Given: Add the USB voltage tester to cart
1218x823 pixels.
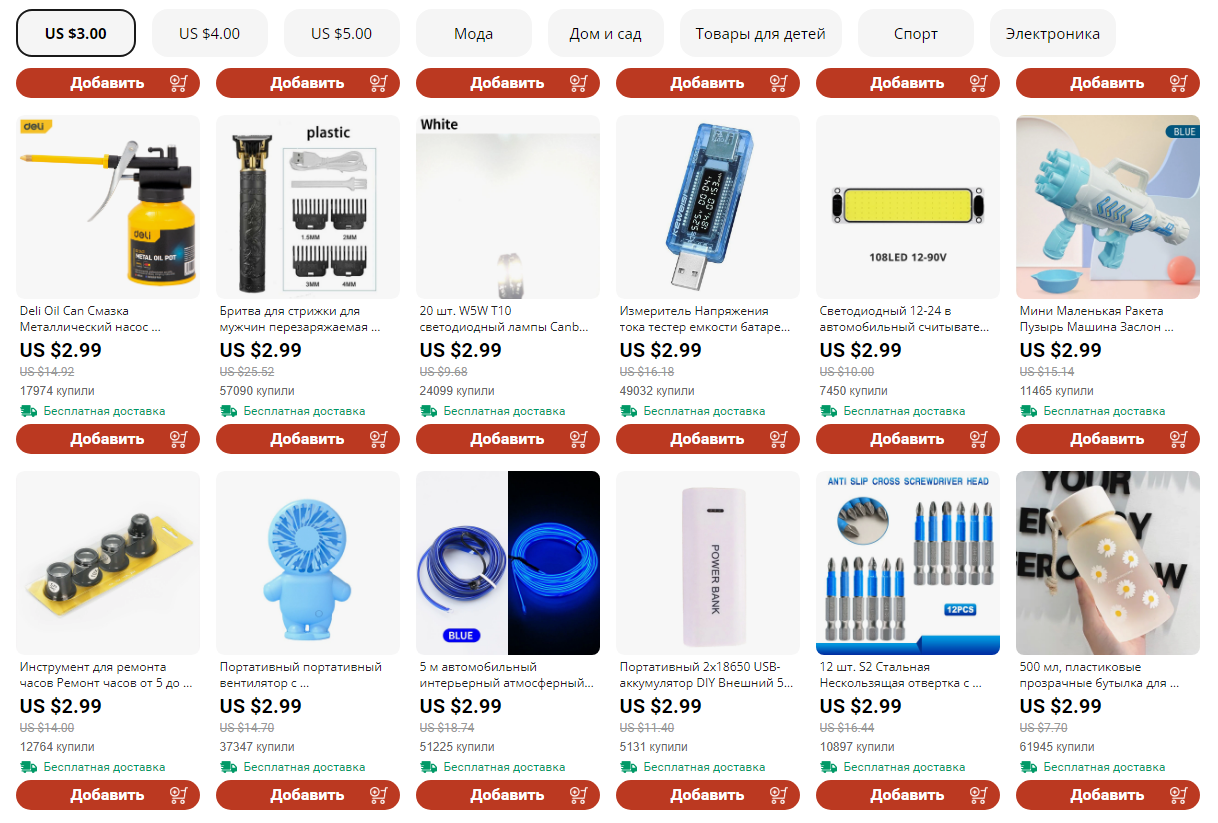Looking at the screenshot, I should point(708,439).
